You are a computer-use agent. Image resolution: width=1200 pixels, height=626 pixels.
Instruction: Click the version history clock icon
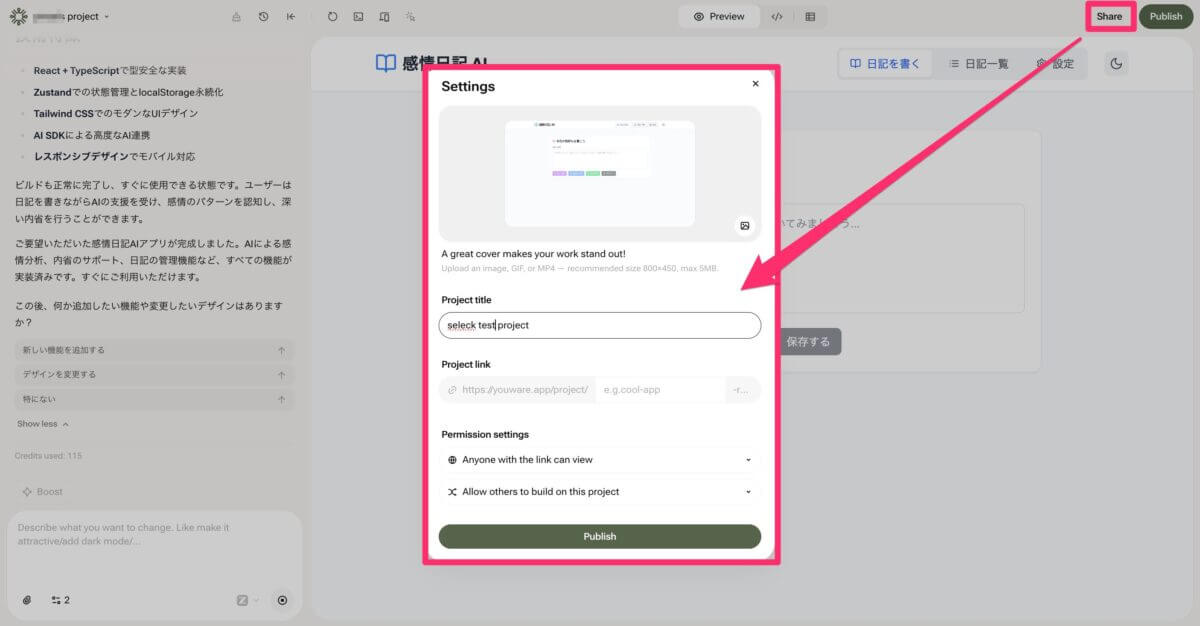point(263,17)
